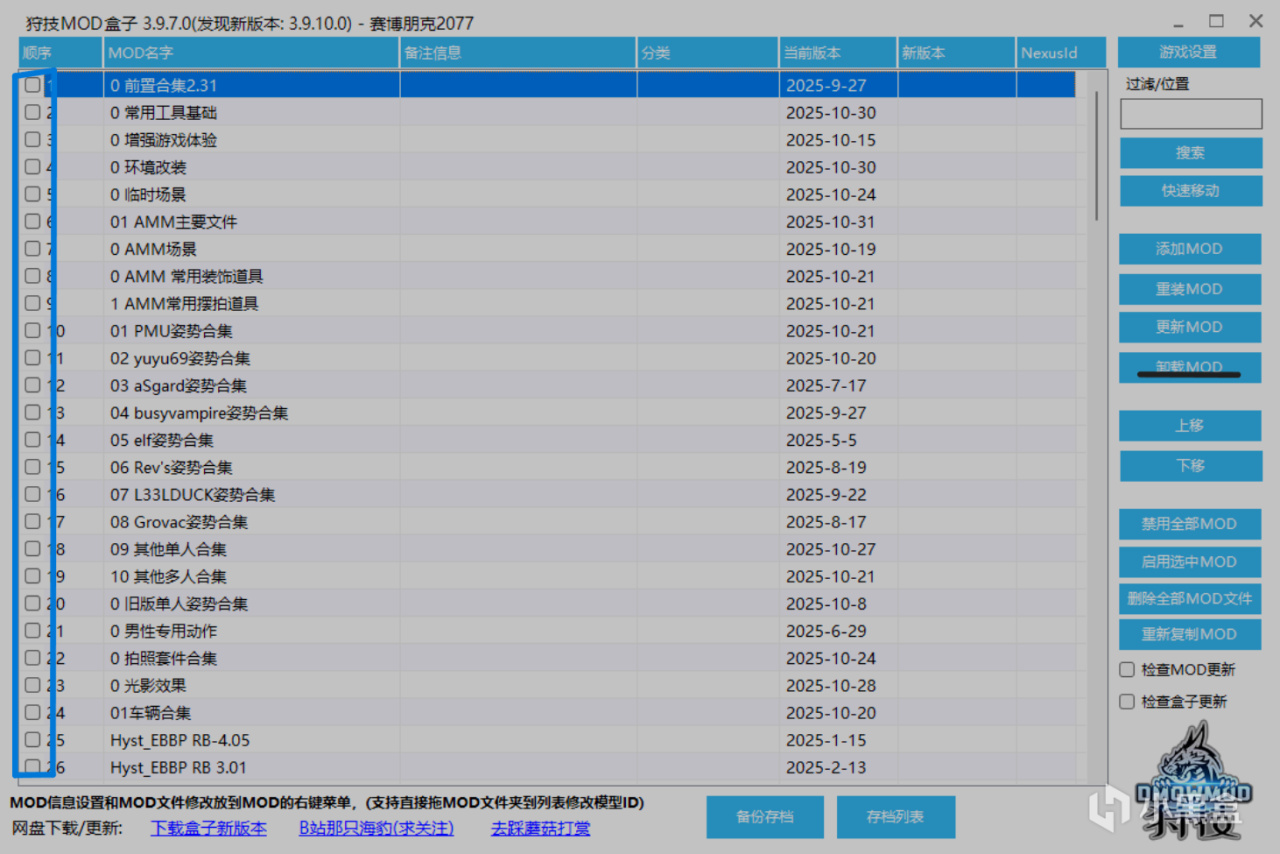
Task: Click the 备份存档 button
Action: pyautogui.click(x=765, y=817)
